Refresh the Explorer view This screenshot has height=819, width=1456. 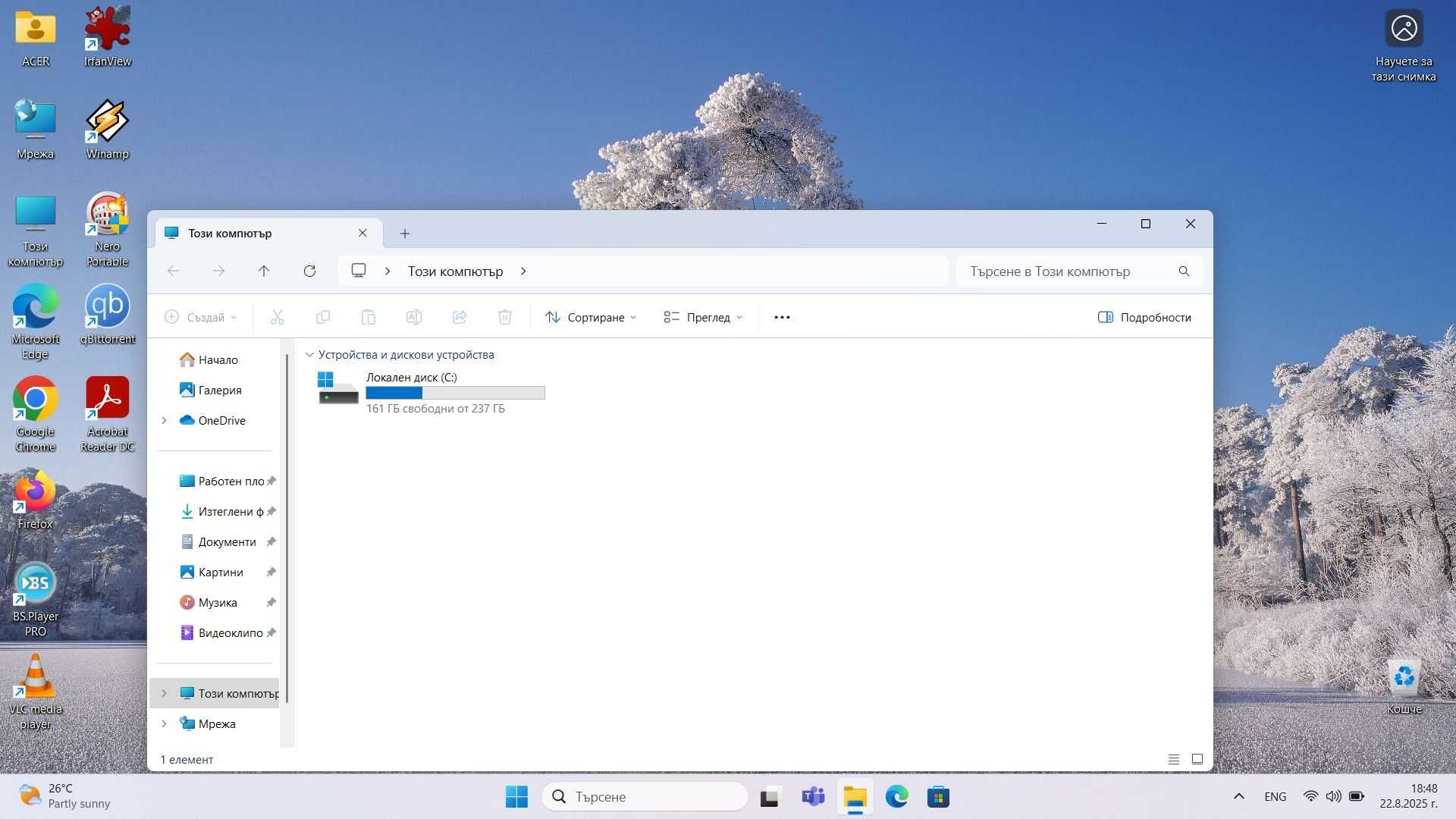coord(309,271)
